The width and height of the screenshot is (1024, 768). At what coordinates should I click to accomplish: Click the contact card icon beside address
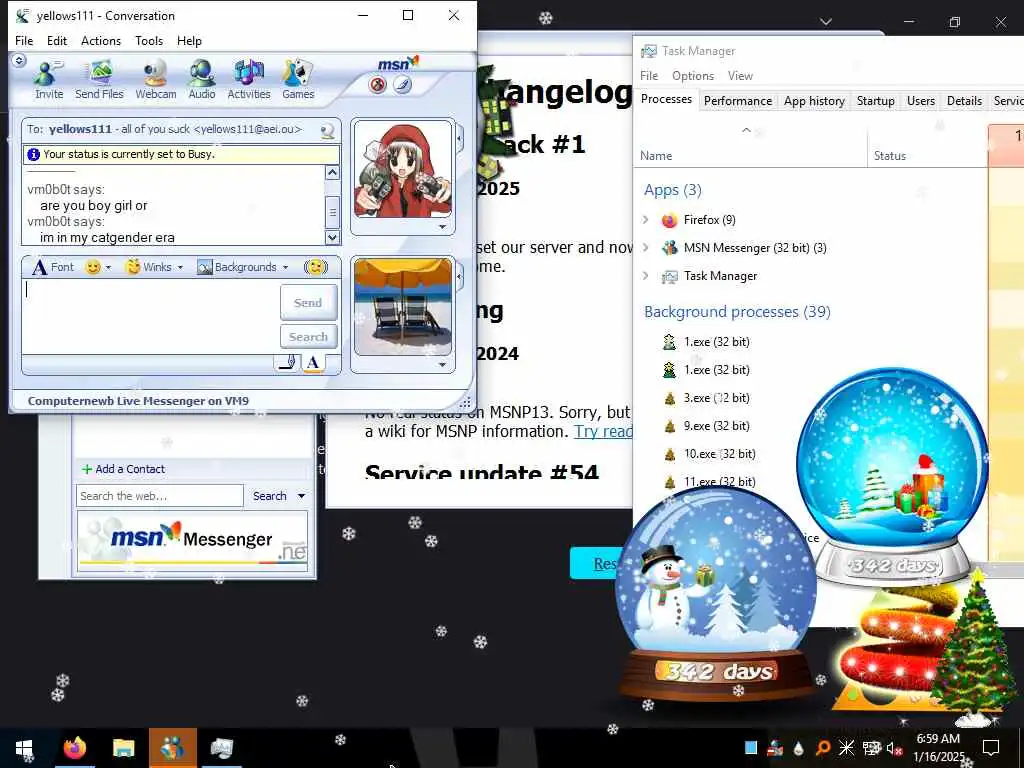[328, 130]
